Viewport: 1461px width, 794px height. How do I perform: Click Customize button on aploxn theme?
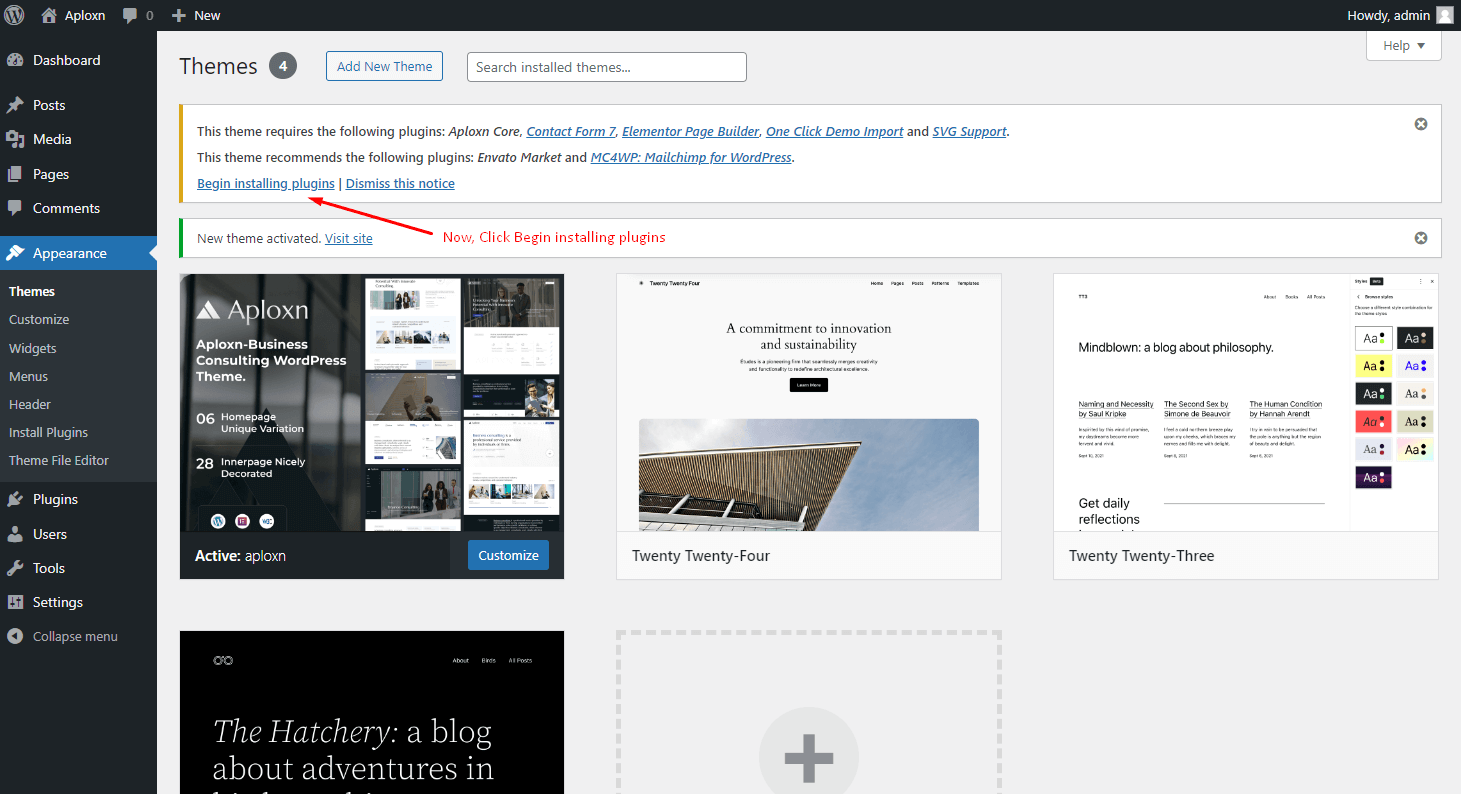click(x=508, y=555)
